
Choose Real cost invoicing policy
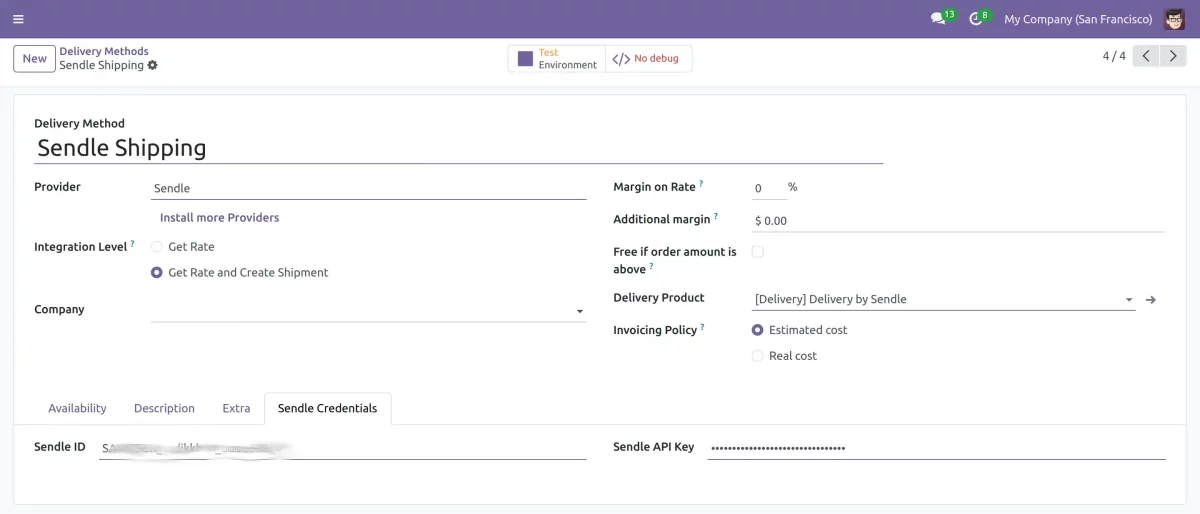pos(758,356)
